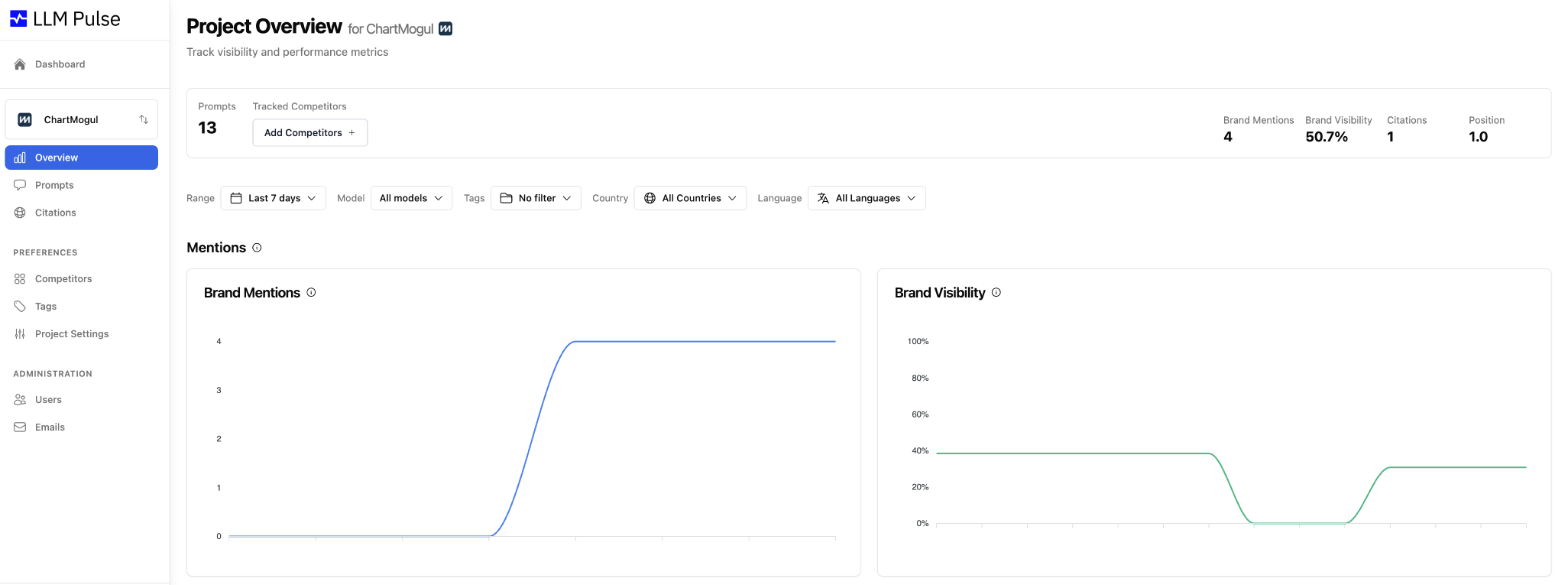Click the Prompts speech bubble icon
The image size is (1568, 585).
pyautogui.click(x=20, y=185)
